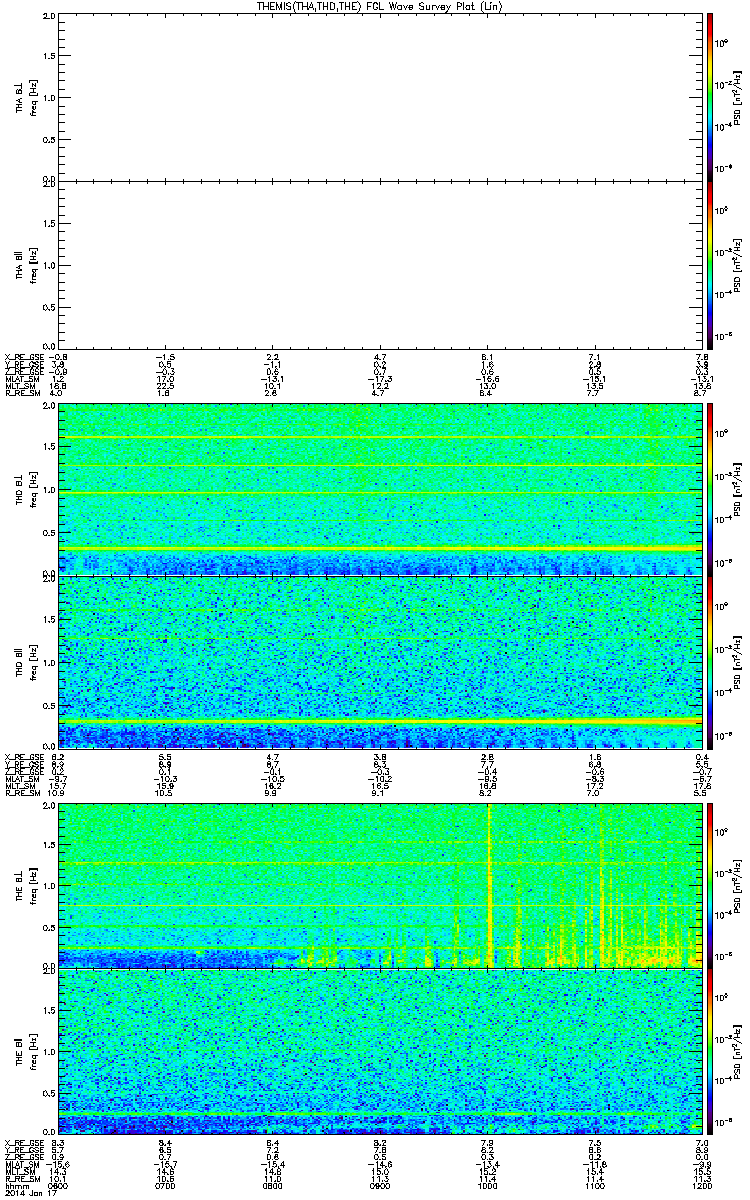Click the PSD label beside THD BL colorbar

coord(738,490)
